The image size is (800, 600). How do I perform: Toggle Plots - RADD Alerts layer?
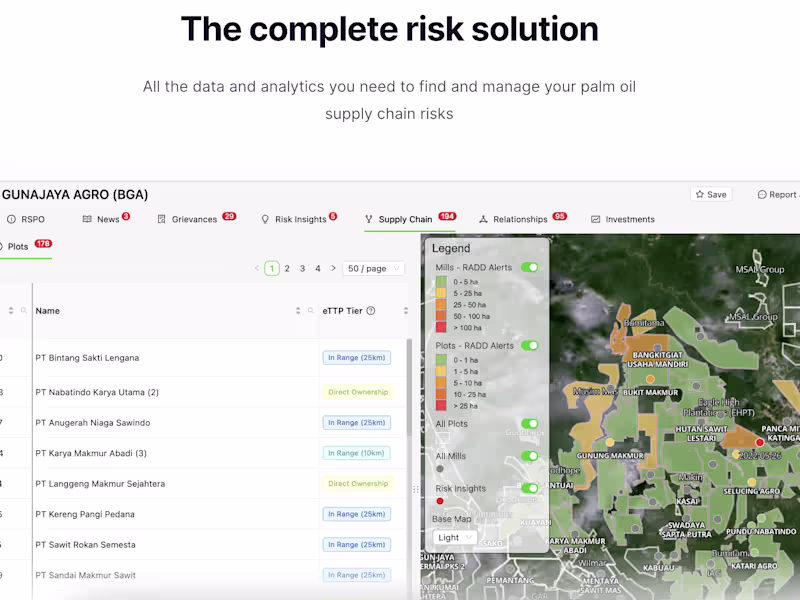point(530,345)
